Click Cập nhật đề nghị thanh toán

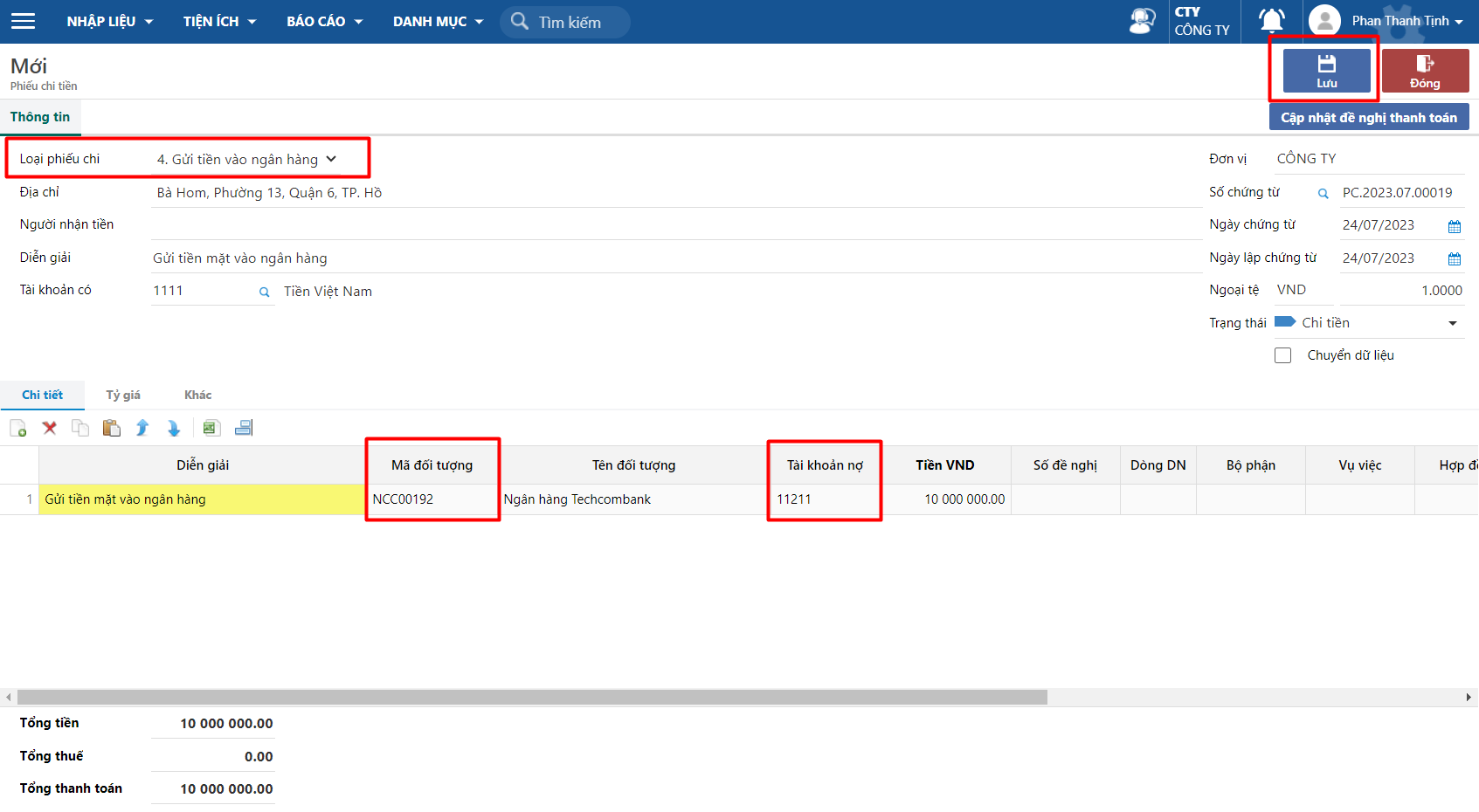(1368, 118)
